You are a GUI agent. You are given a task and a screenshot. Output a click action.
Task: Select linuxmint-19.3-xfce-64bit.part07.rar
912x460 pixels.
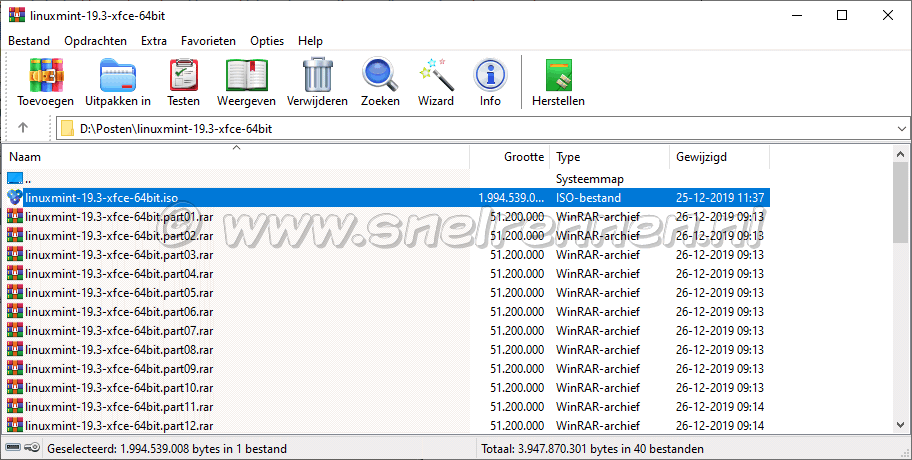point(119,330)
